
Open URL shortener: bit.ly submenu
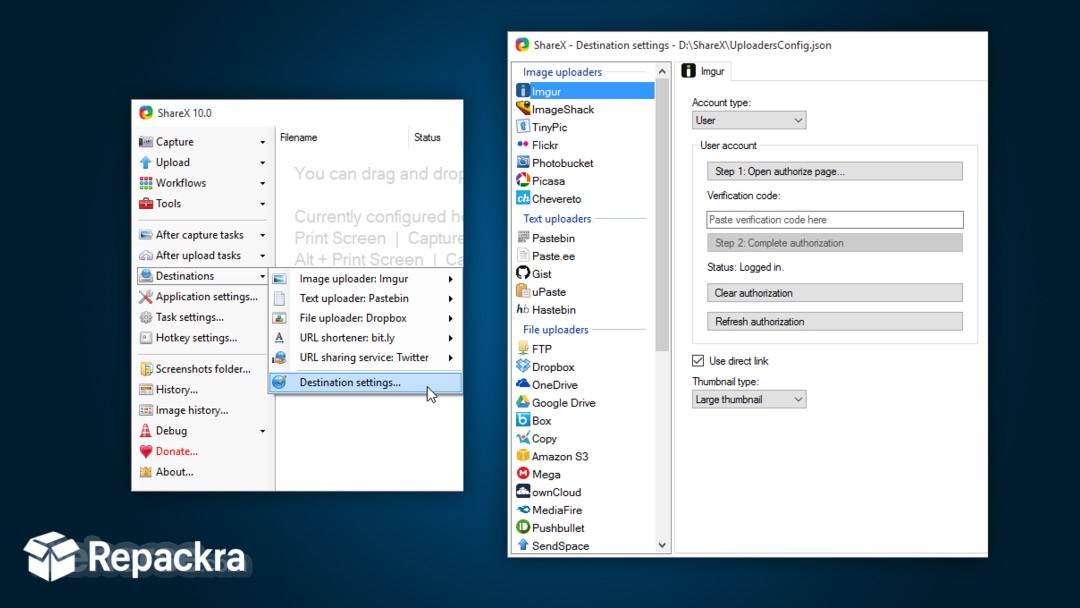coord(365,338)
